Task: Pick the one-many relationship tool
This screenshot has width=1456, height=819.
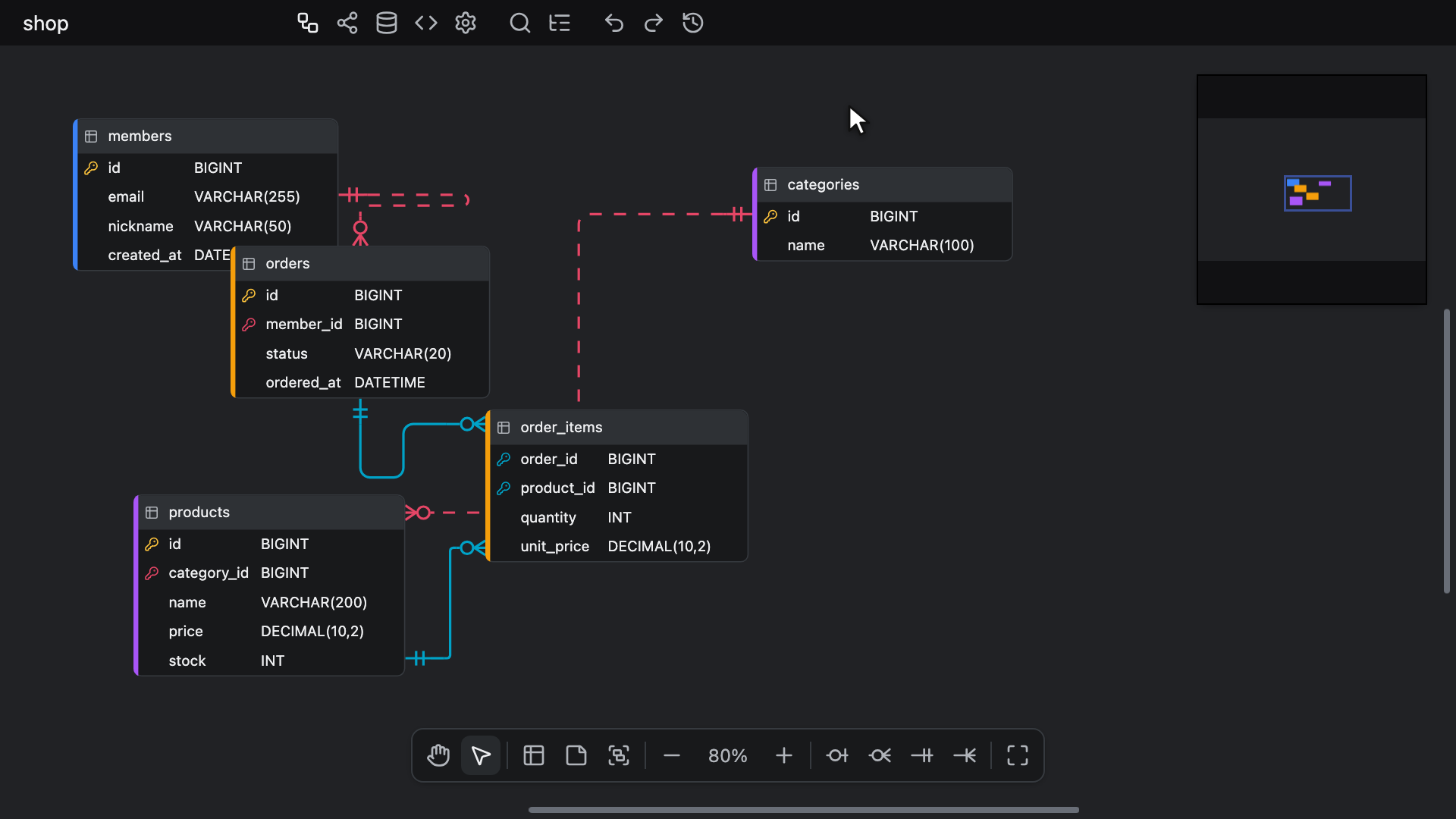Action: tap(965, 755)
